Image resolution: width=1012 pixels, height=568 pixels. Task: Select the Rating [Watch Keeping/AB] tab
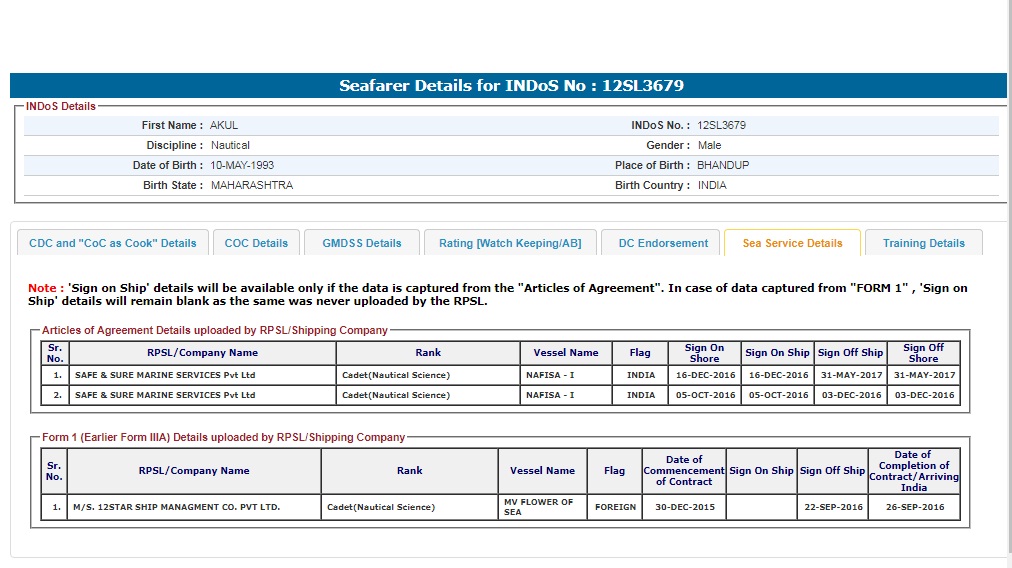[x=510, y=243]
